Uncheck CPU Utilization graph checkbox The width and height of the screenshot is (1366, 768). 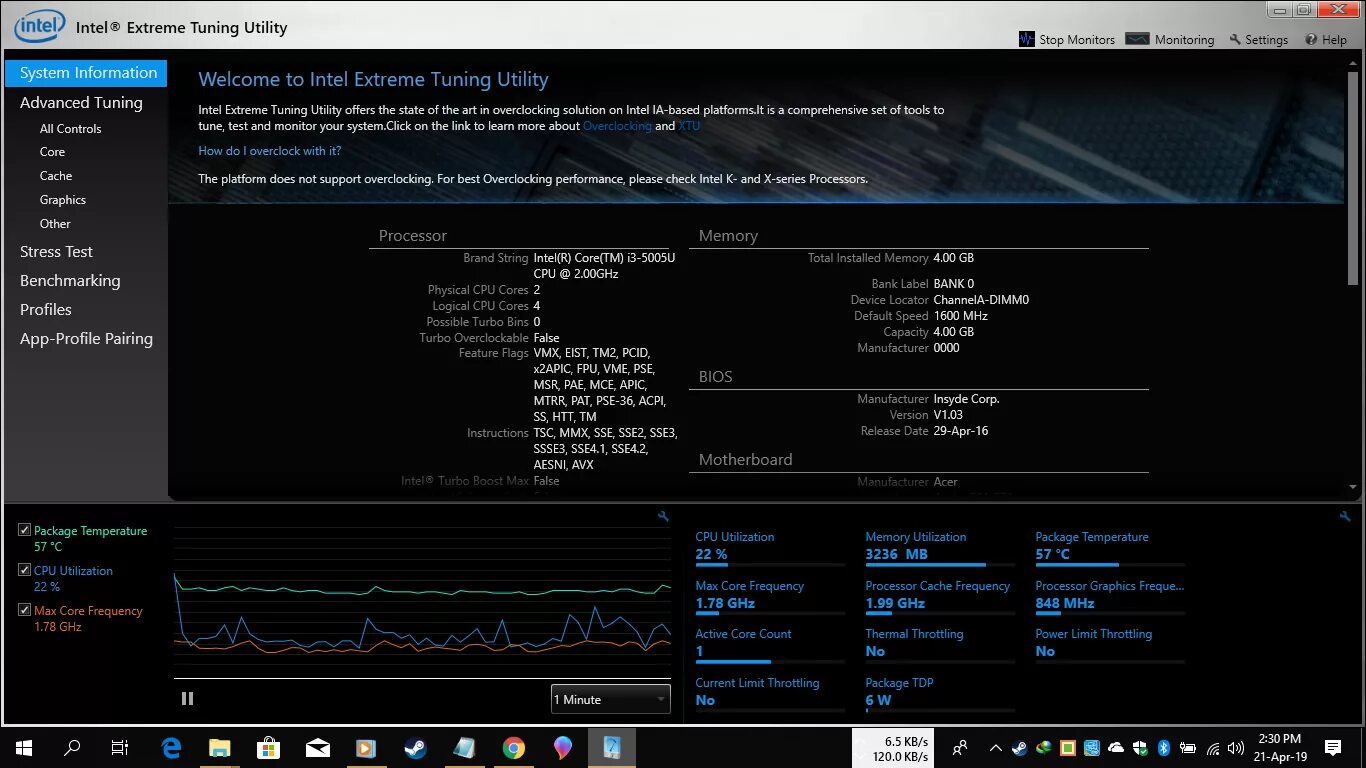pyautogui.click(x=25, y=570)
